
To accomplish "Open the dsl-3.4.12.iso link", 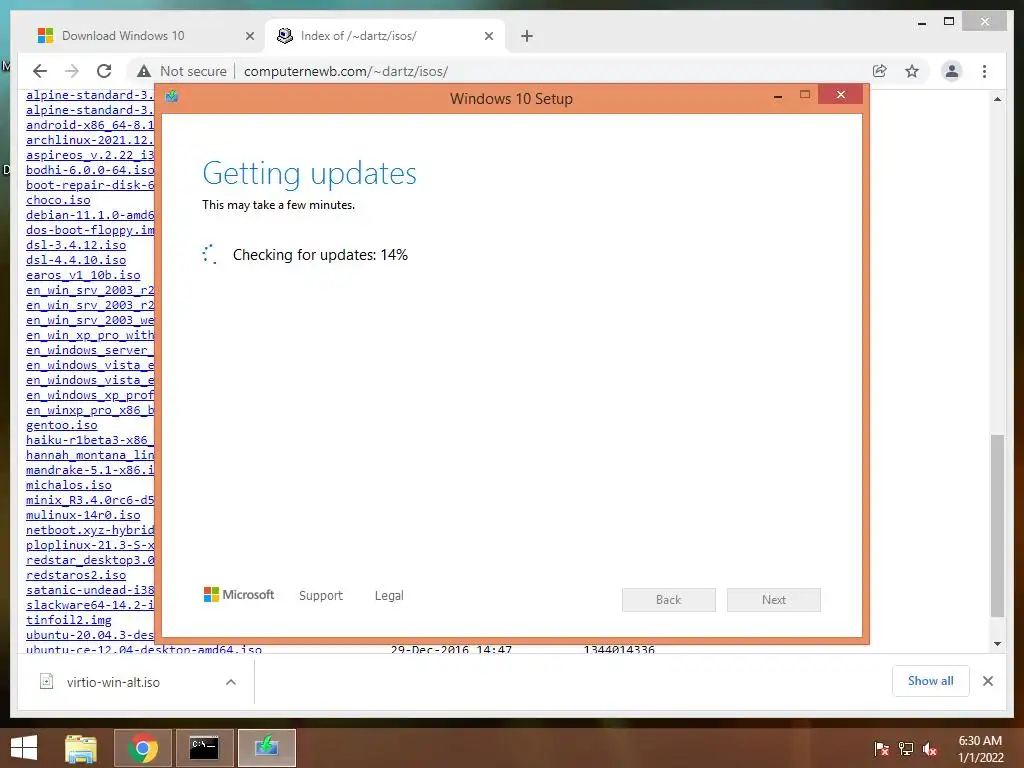I will 76,246.
